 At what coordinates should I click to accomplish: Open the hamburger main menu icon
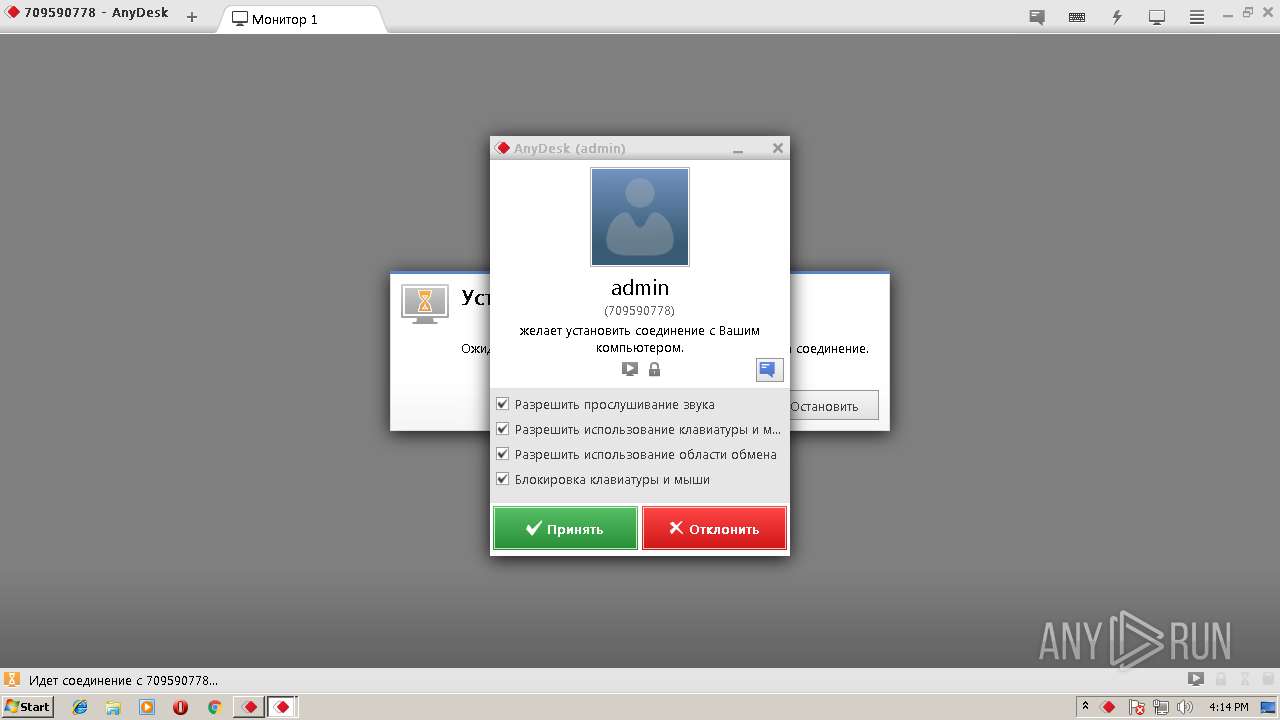tap(1197, 17)
